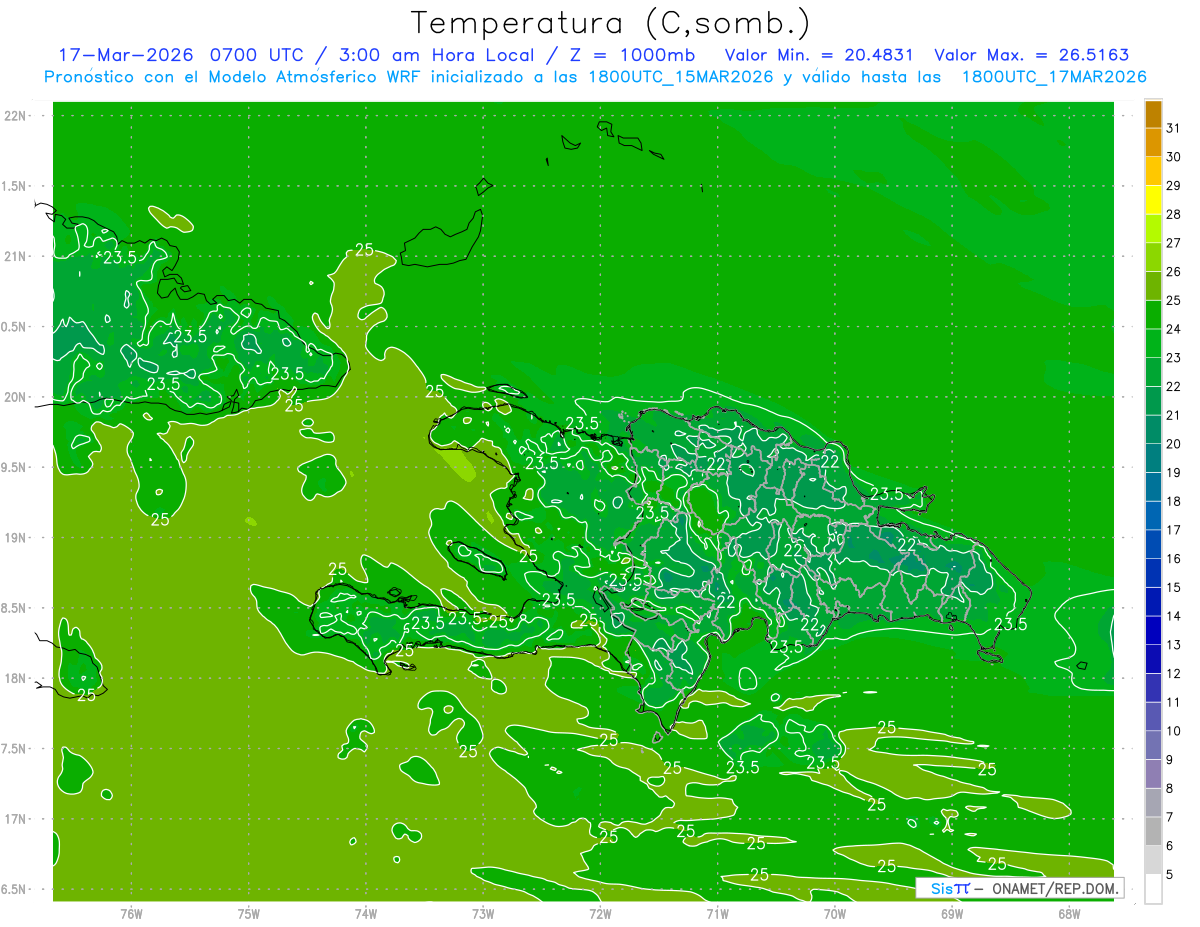Image resolution: width=1200 pixels, height=927 pixels.
Task: Click "Valor Max. = 26.5163" readout
Action: click(1031, 55)
